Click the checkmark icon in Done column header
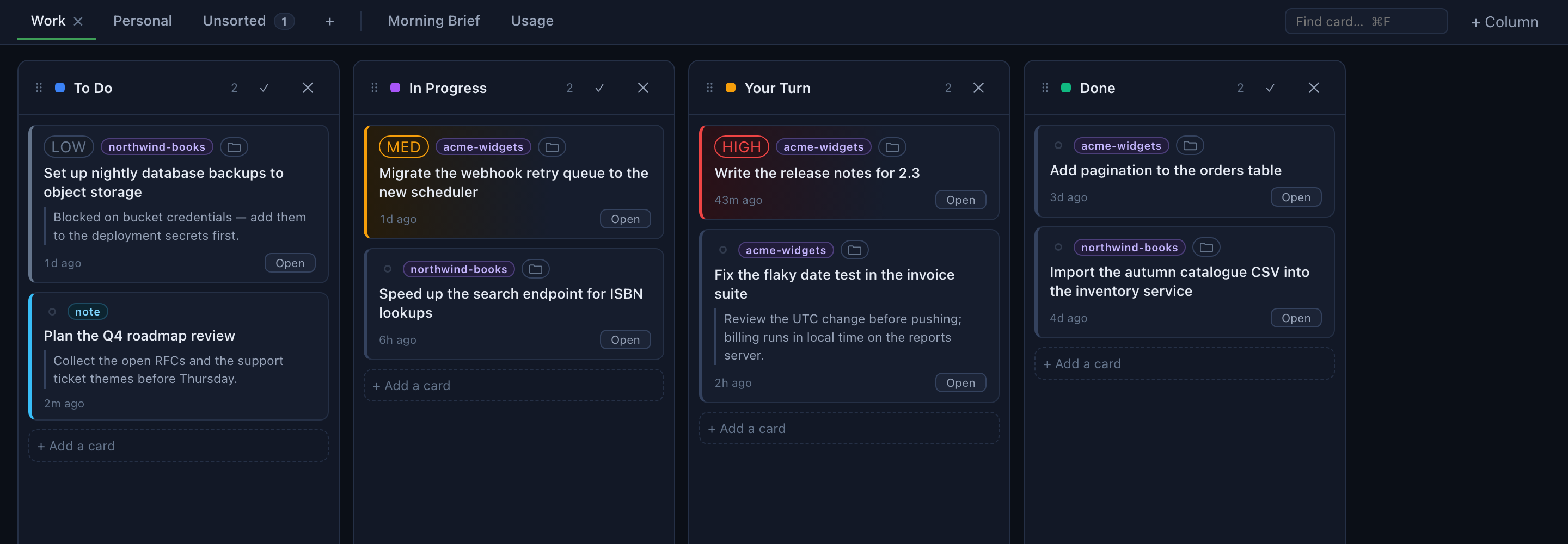This screenshot has width=1568, height=544. (1270, 88)
